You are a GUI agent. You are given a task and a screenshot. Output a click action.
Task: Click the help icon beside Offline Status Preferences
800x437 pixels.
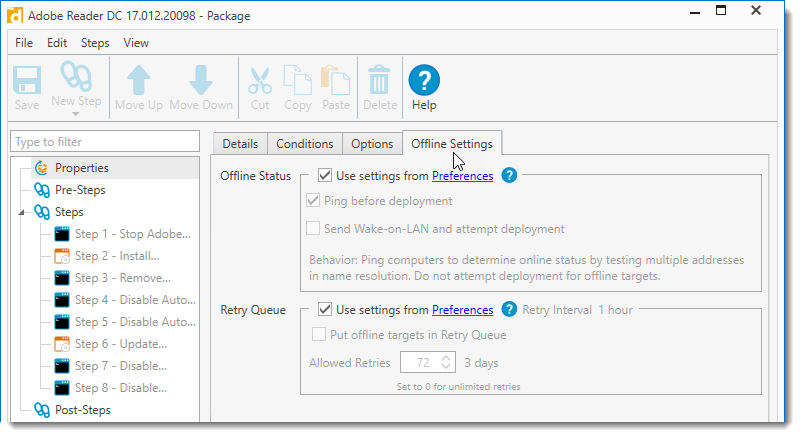pyautogui.click(x=509, y=175)
